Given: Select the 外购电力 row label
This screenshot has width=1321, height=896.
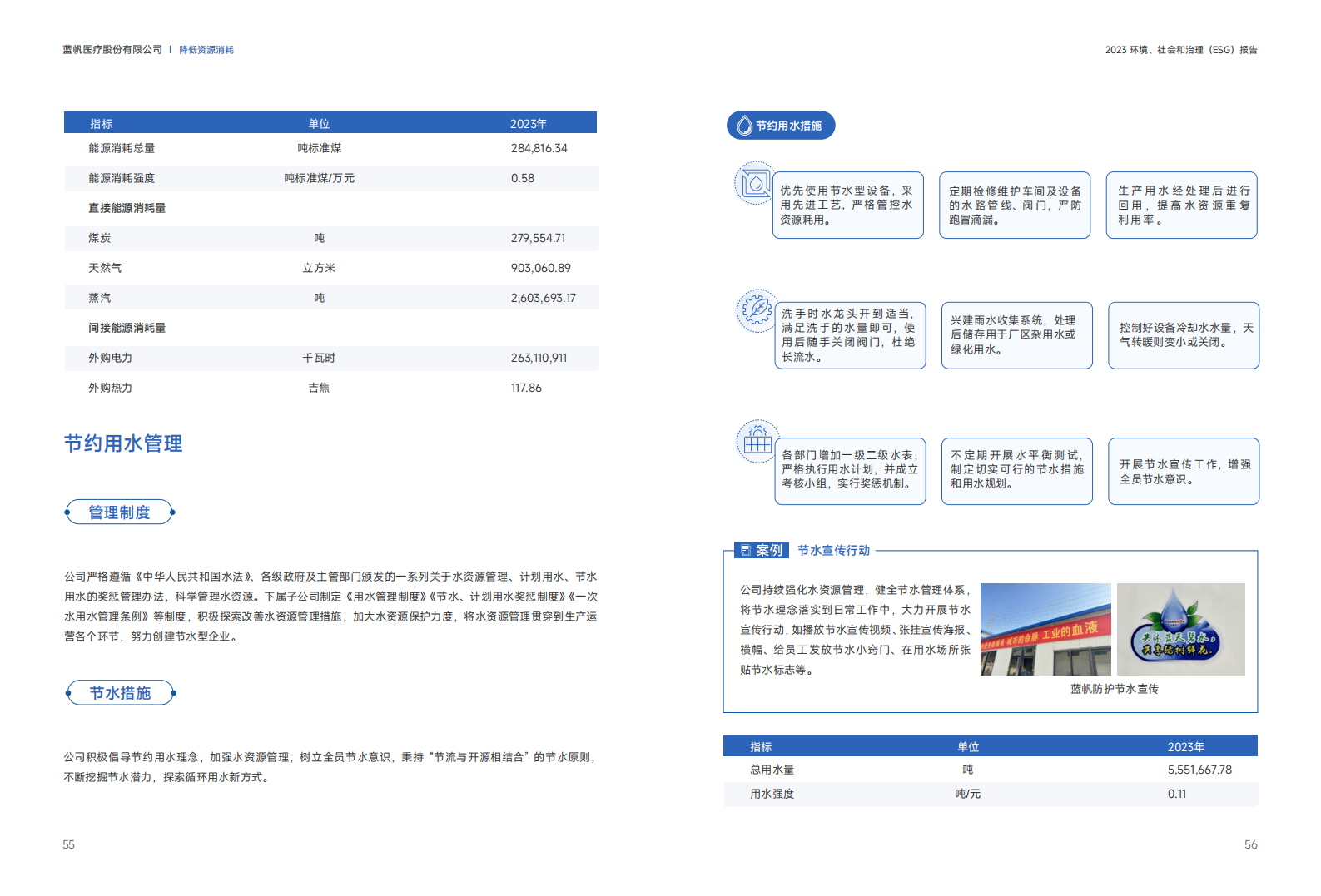Looking at the screenshot, I should pos(111,358).
